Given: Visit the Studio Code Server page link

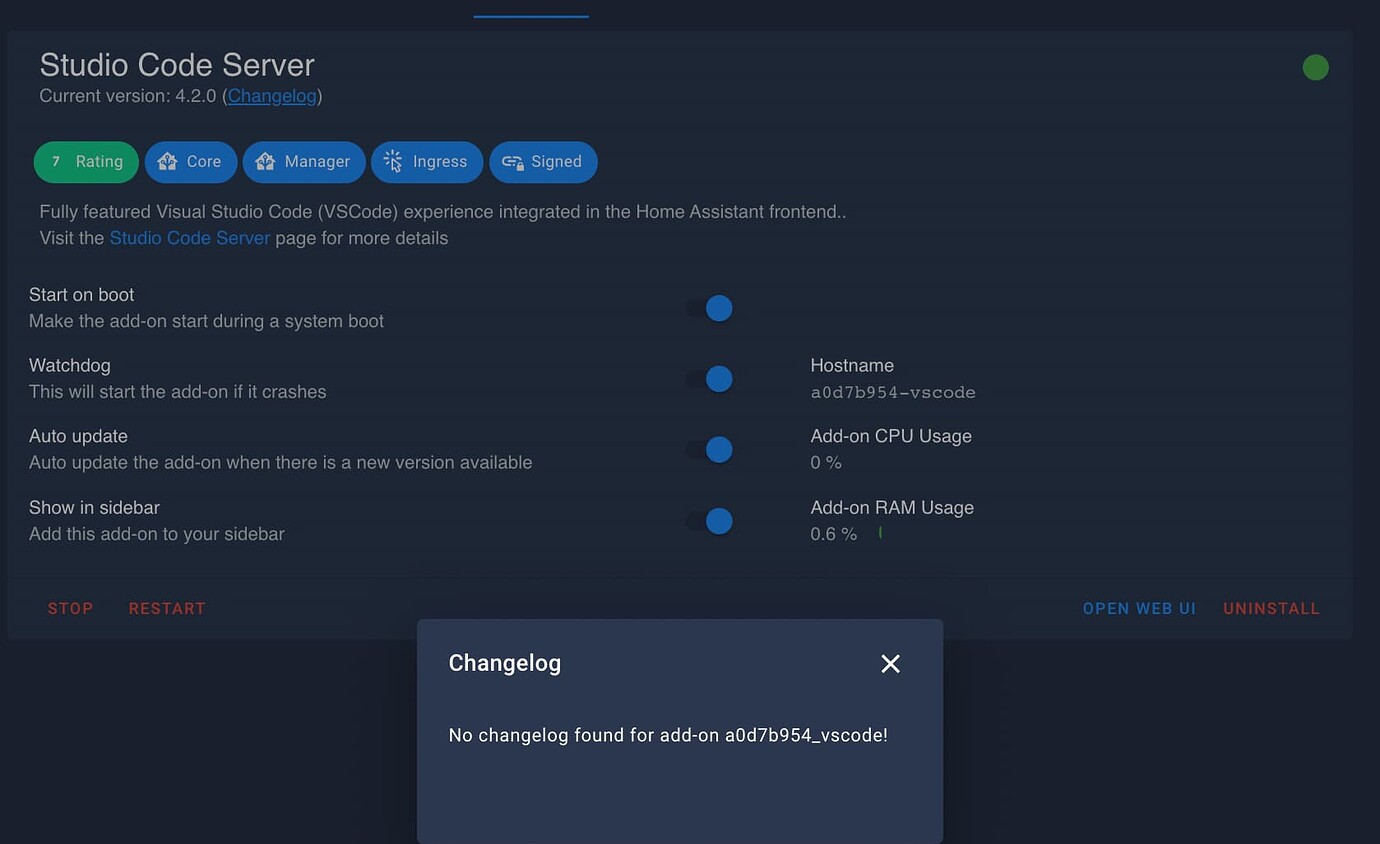Looking at the screenshot, I should click(x=189, y=238).
